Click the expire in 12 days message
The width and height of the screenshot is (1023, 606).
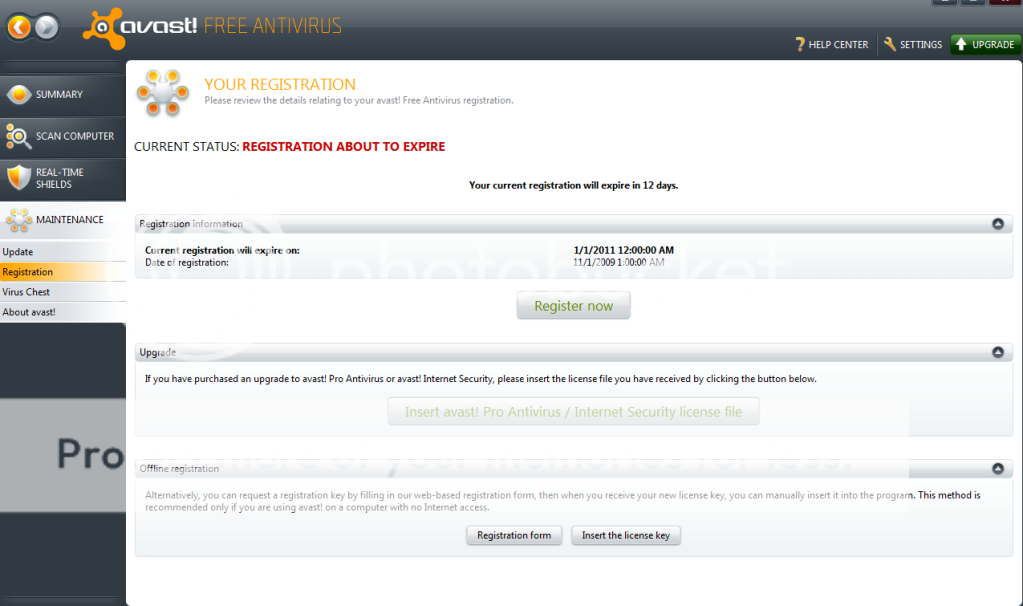573,185
